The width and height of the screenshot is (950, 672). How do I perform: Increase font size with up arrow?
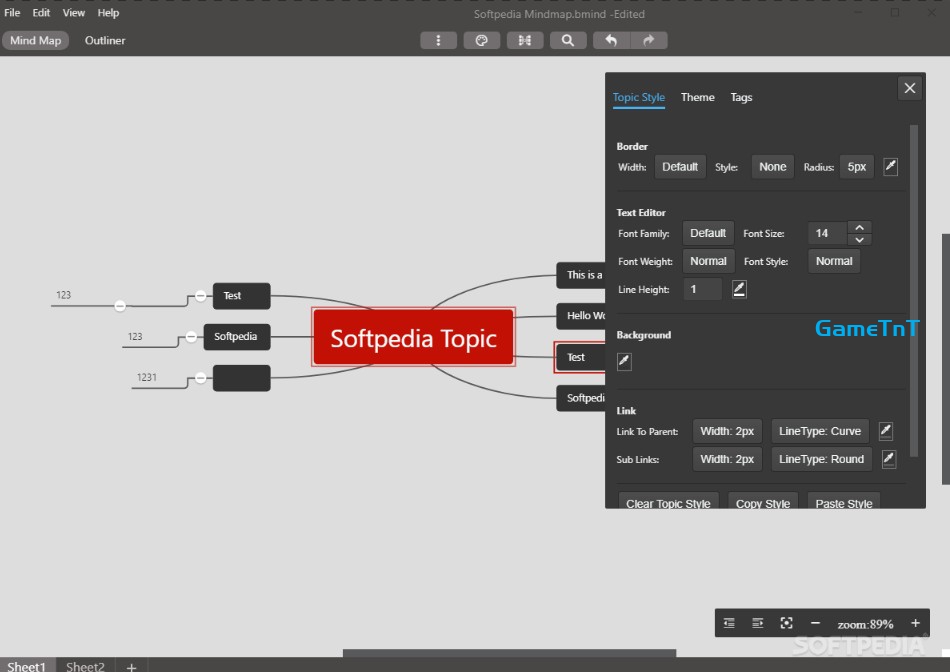859,227
